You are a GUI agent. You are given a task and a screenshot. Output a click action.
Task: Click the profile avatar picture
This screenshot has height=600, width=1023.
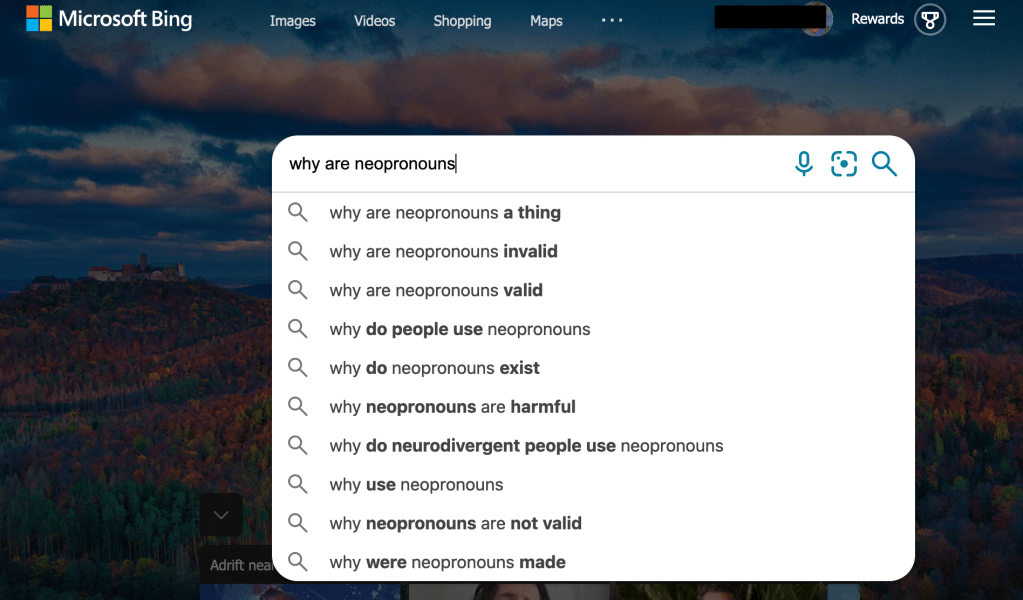point(817,19)
